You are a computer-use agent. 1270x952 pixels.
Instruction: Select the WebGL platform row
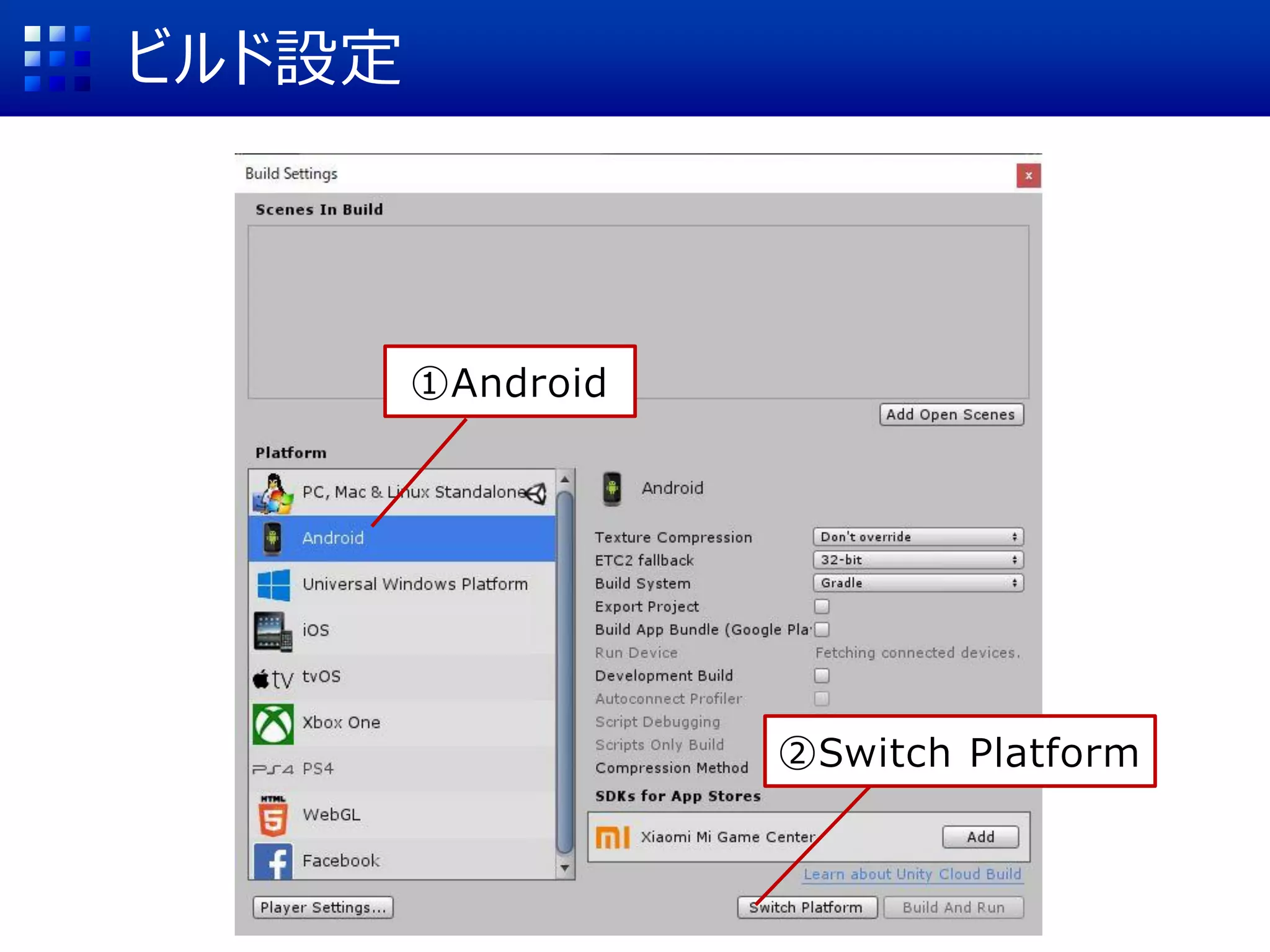(402, 815)
